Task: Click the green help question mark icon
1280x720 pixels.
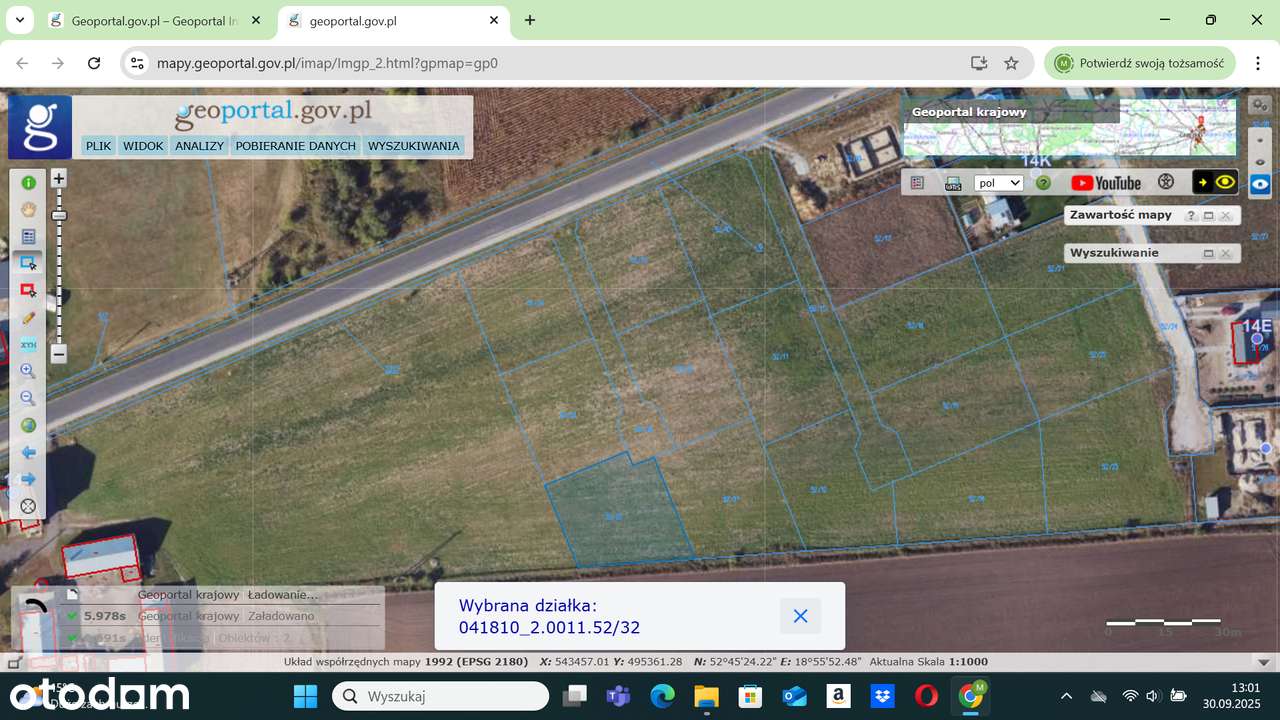Action: click(x=1043, y=183)
